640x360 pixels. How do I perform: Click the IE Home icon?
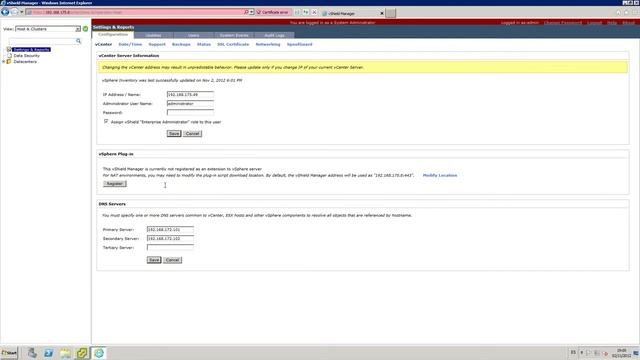618,13
